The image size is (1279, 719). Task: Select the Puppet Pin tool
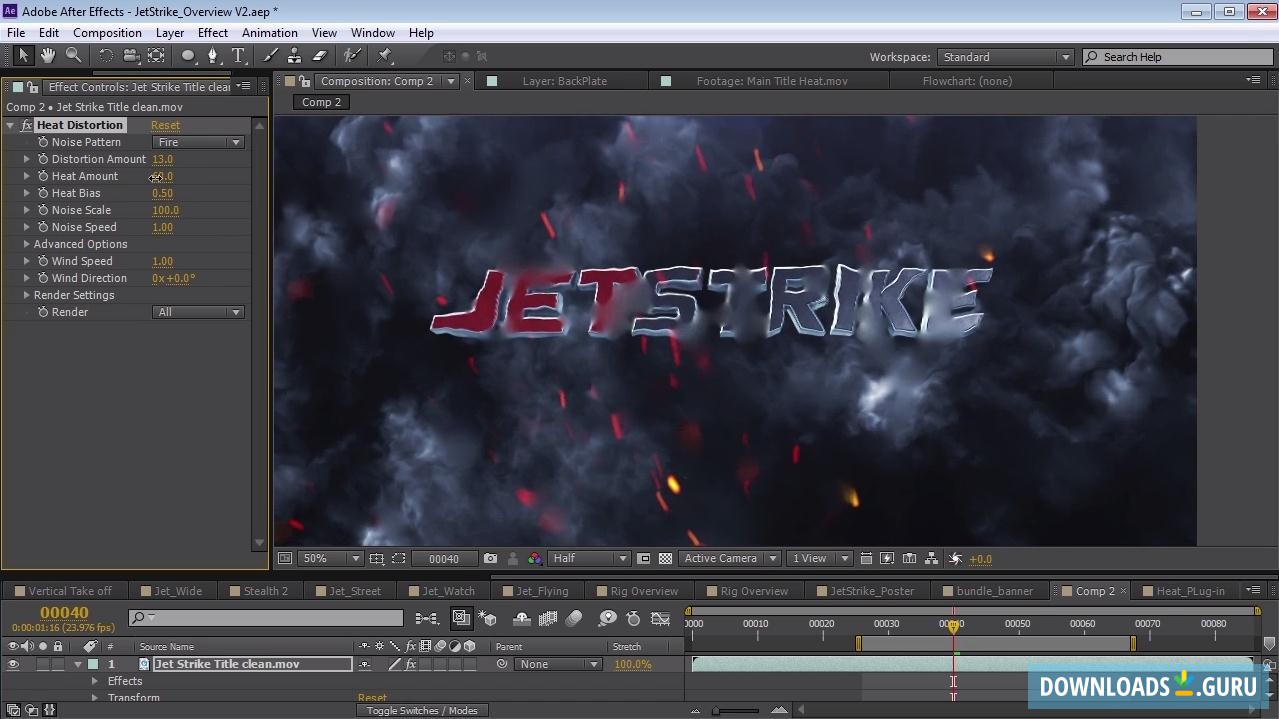[384, 56]
